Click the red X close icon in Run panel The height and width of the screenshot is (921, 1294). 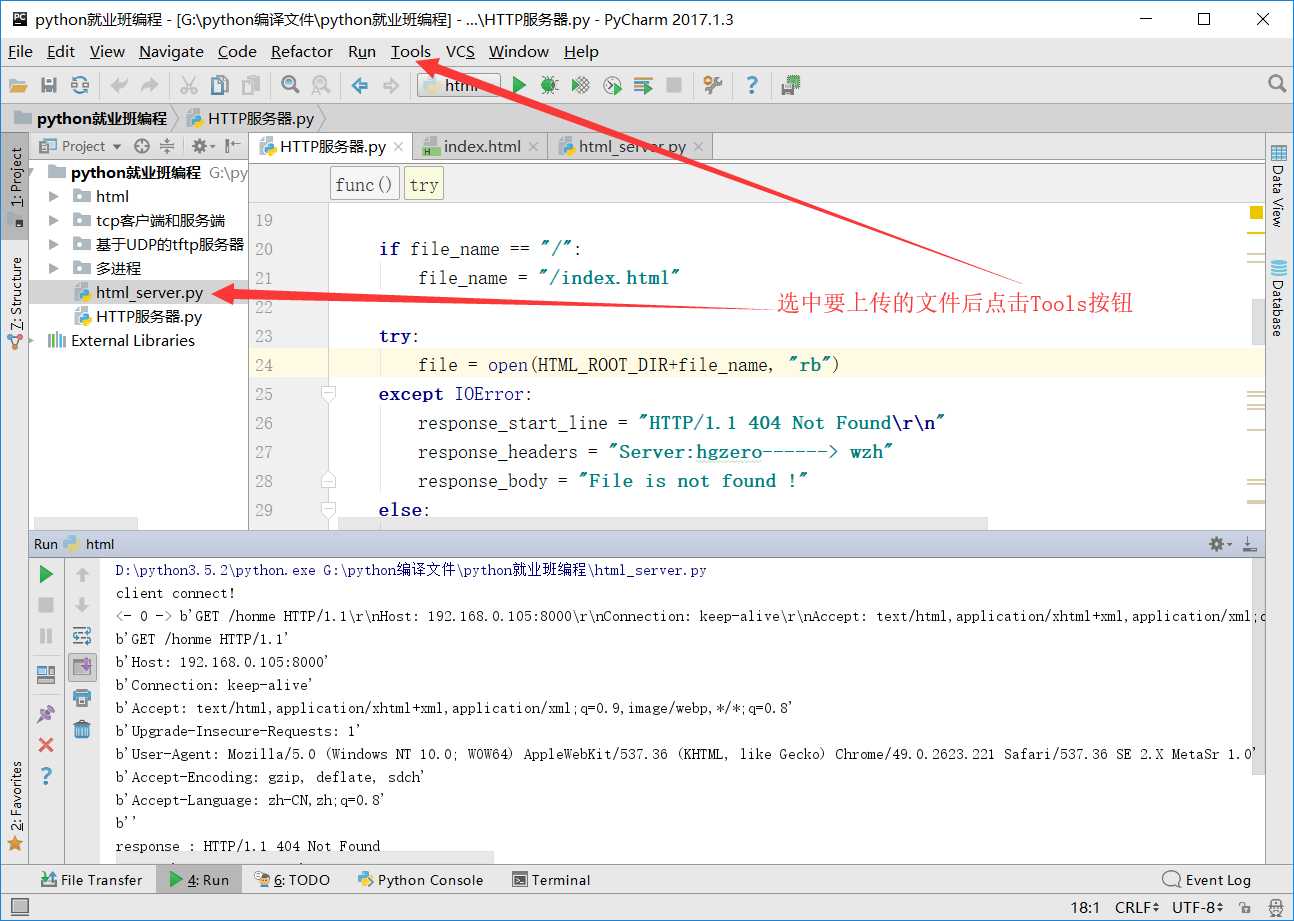[x=46, y=745]
